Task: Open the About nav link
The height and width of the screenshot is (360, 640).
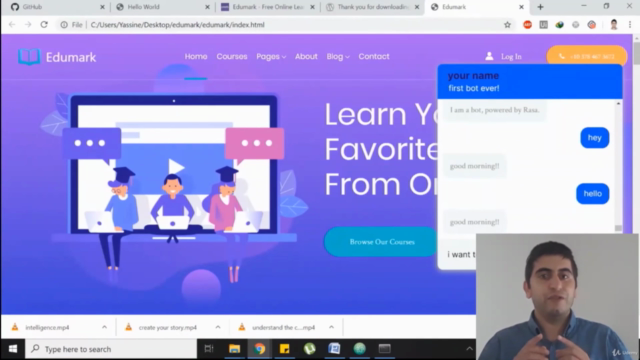Action: click(x=306, y=57)
